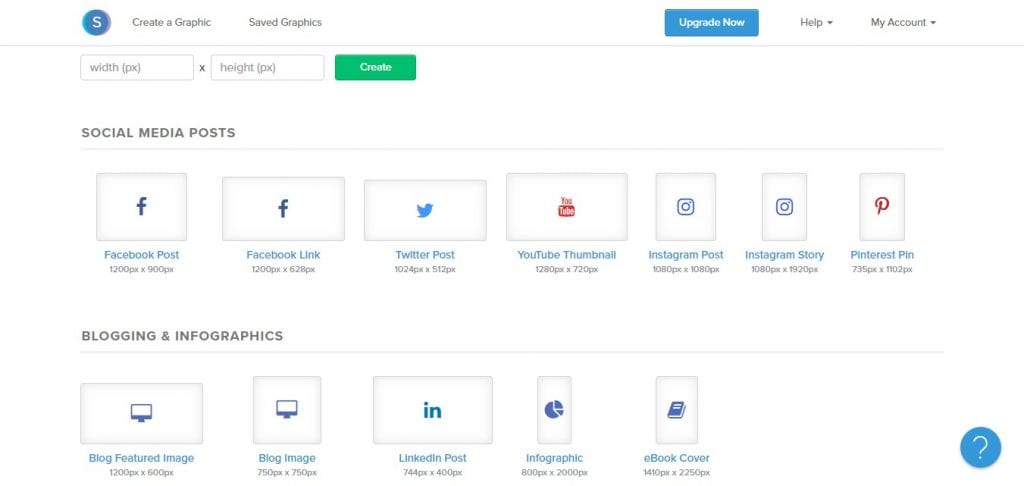Open the Facebook Link text link
Image resolution: width=1024 pixels, height=486 pixels.
coord(283,255)
